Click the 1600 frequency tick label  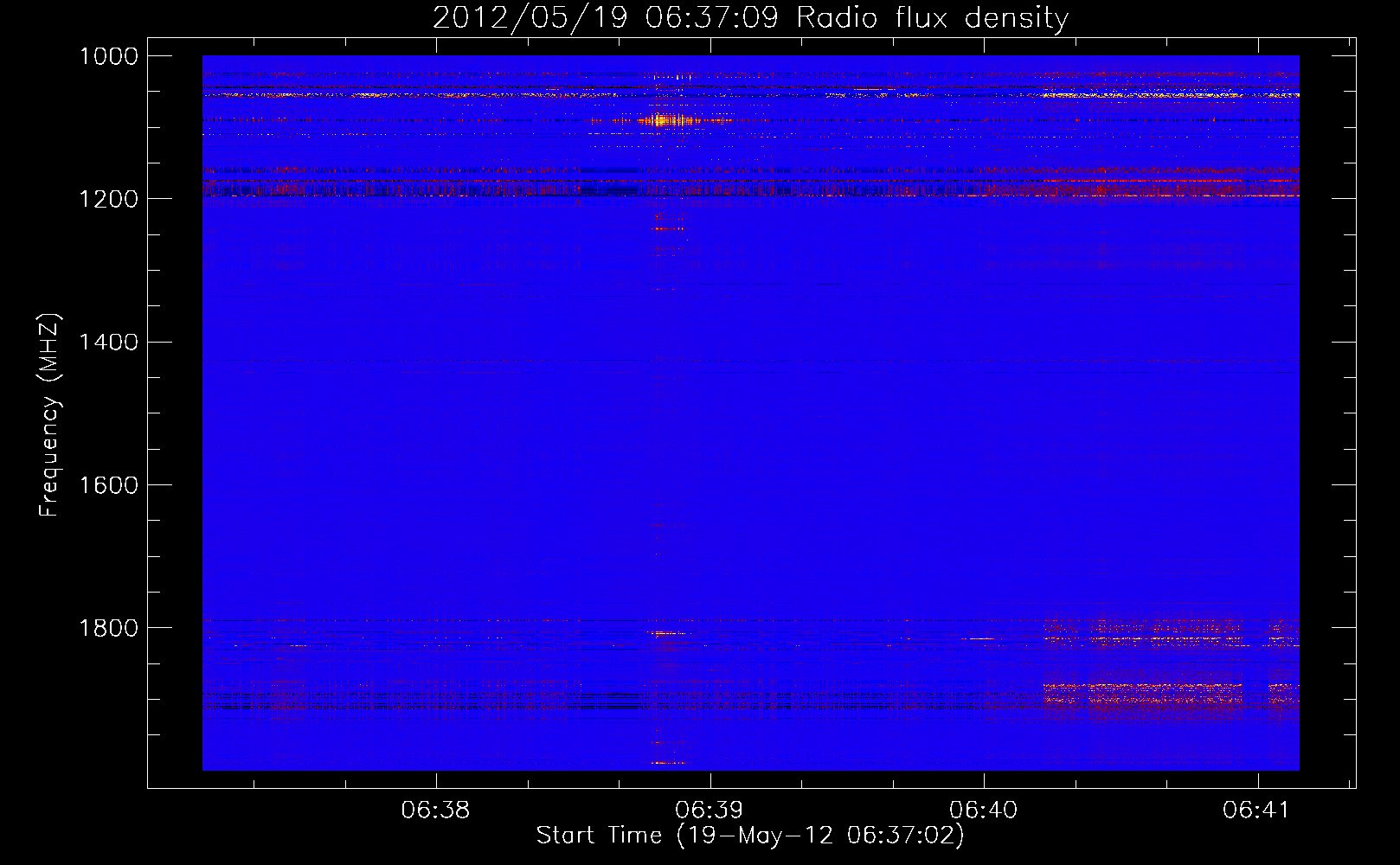click(109, 484)
